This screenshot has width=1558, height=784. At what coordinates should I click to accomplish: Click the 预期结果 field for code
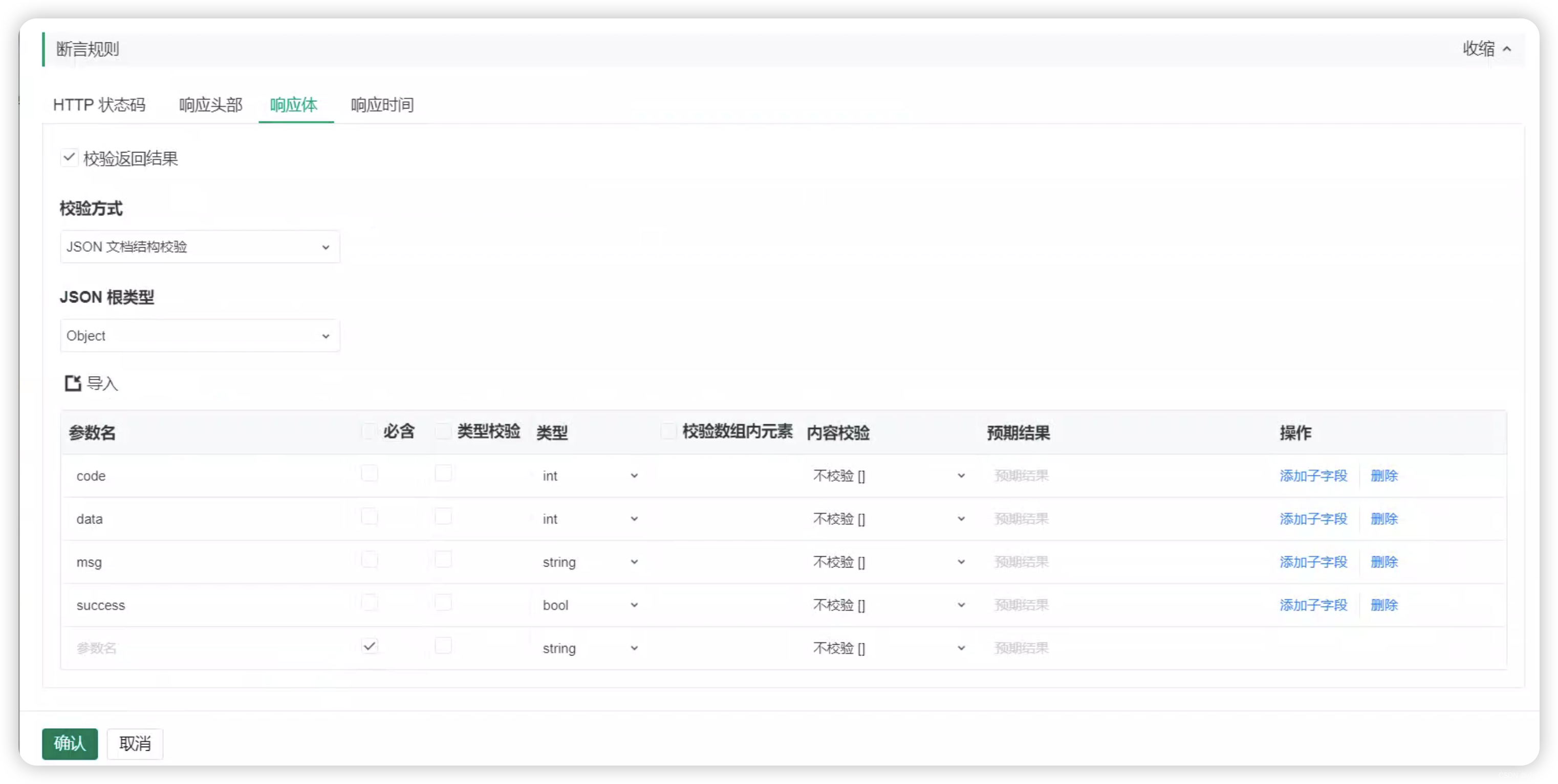click(1125, 476)
